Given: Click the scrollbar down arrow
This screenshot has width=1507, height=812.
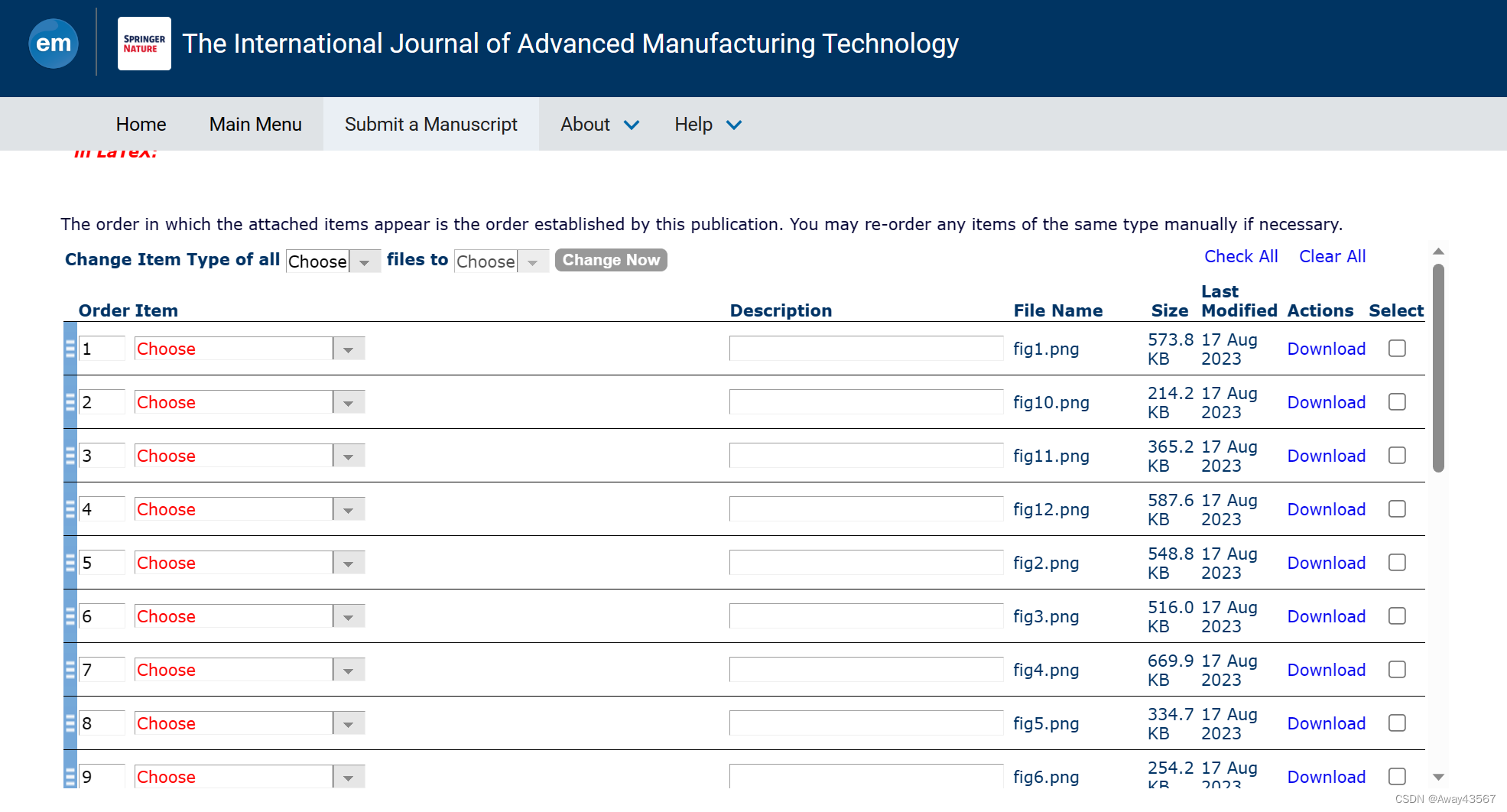Looking at the screenshot, I should tap(1440, 776).
